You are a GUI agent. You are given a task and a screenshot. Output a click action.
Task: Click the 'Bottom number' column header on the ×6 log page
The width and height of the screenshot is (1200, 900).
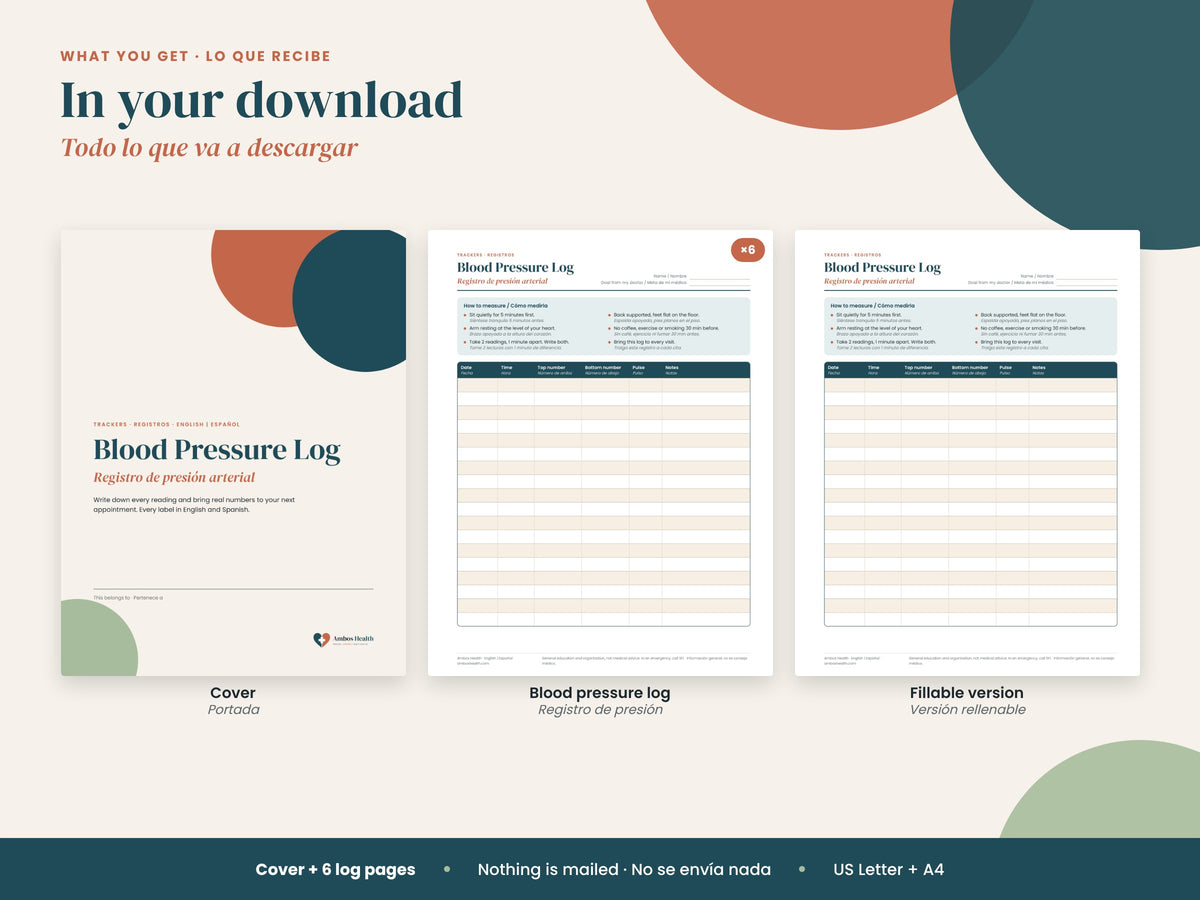603,369
